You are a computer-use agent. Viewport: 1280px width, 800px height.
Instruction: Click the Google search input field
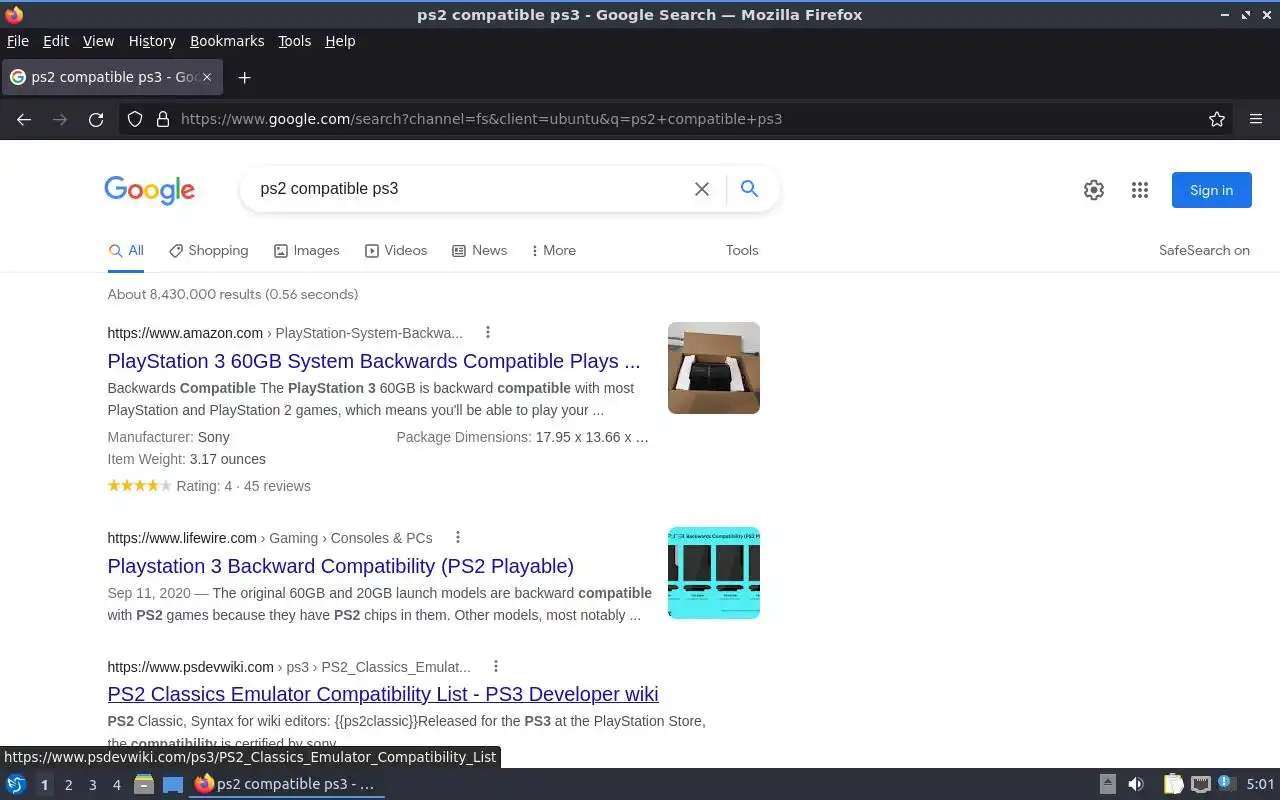coord(470,189)
